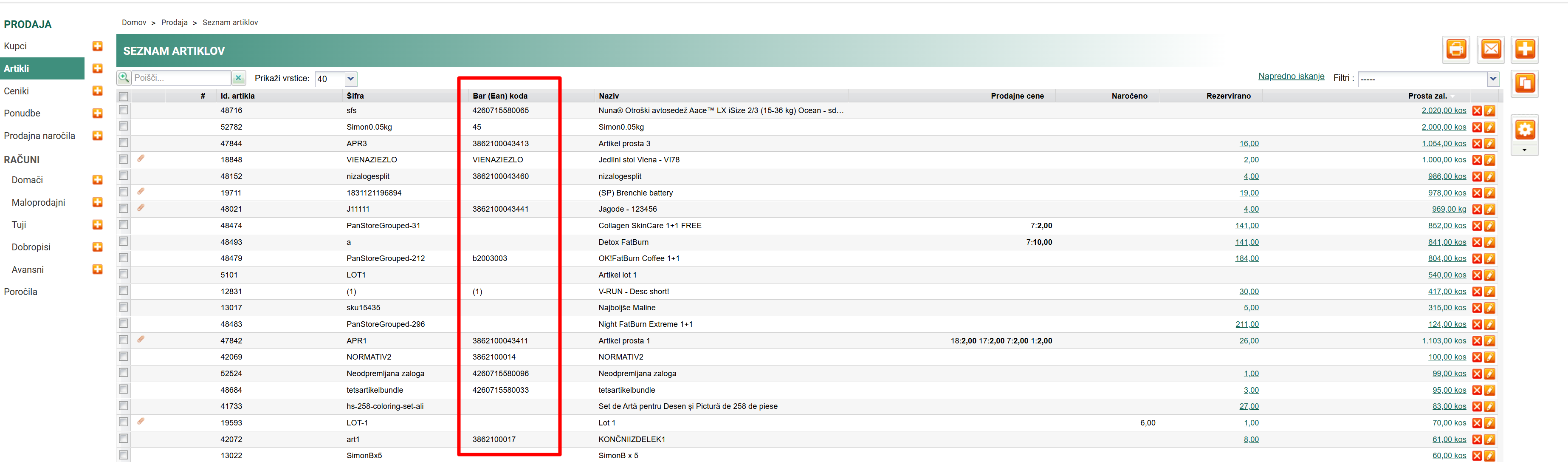
Task: Tick the select-all checkbox in table header
Action: (x=124, y=96)
